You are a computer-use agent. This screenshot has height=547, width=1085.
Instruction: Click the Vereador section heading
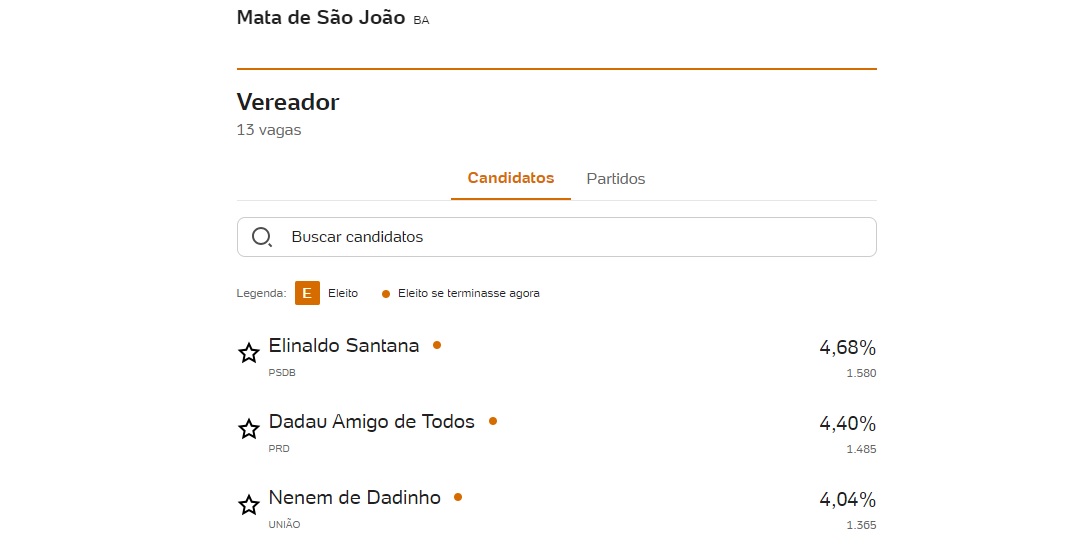288,102
